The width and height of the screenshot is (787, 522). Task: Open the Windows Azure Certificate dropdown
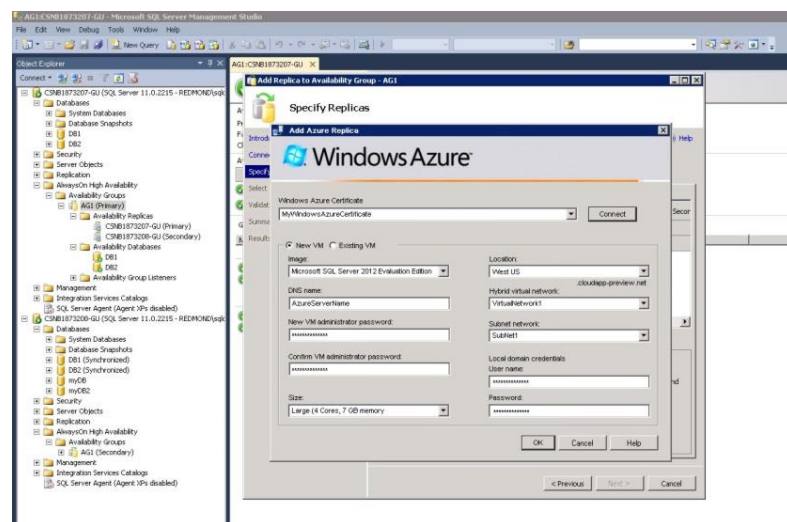coord(571,214)
